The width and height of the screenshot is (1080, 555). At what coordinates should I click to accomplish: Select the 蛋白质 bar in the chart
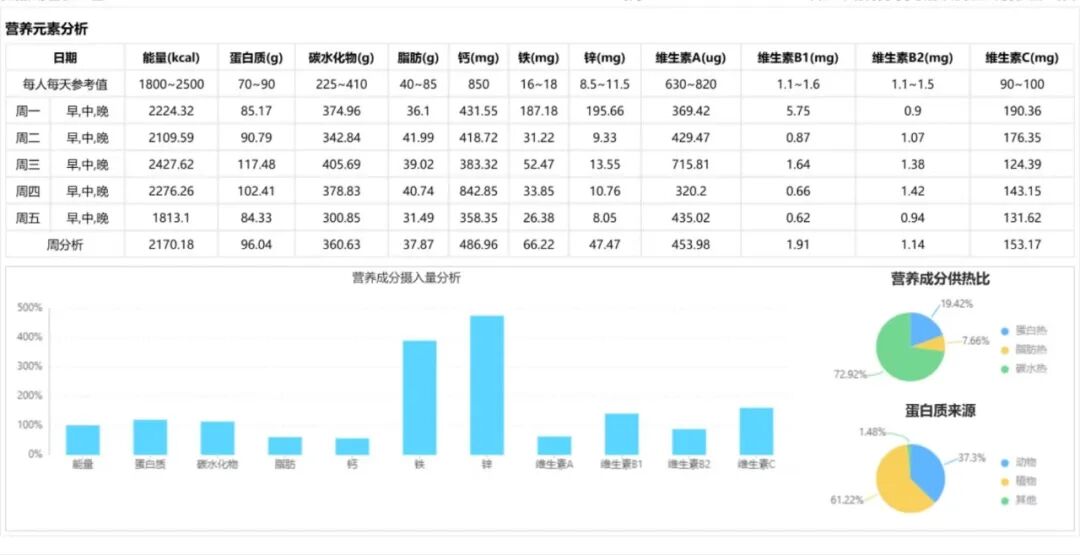tap(150, 437)
